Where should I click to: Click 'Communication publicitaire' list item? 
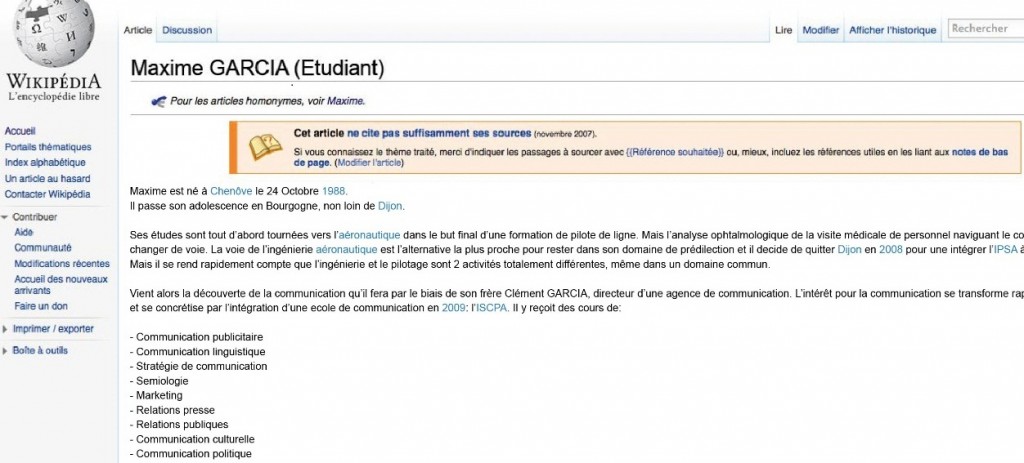(x=197, y=338)
